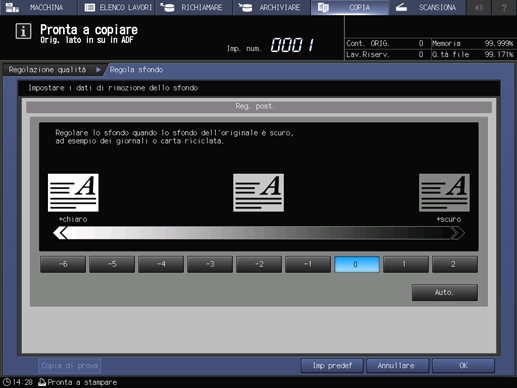
Task: Select background level 0
Action: 357,264
